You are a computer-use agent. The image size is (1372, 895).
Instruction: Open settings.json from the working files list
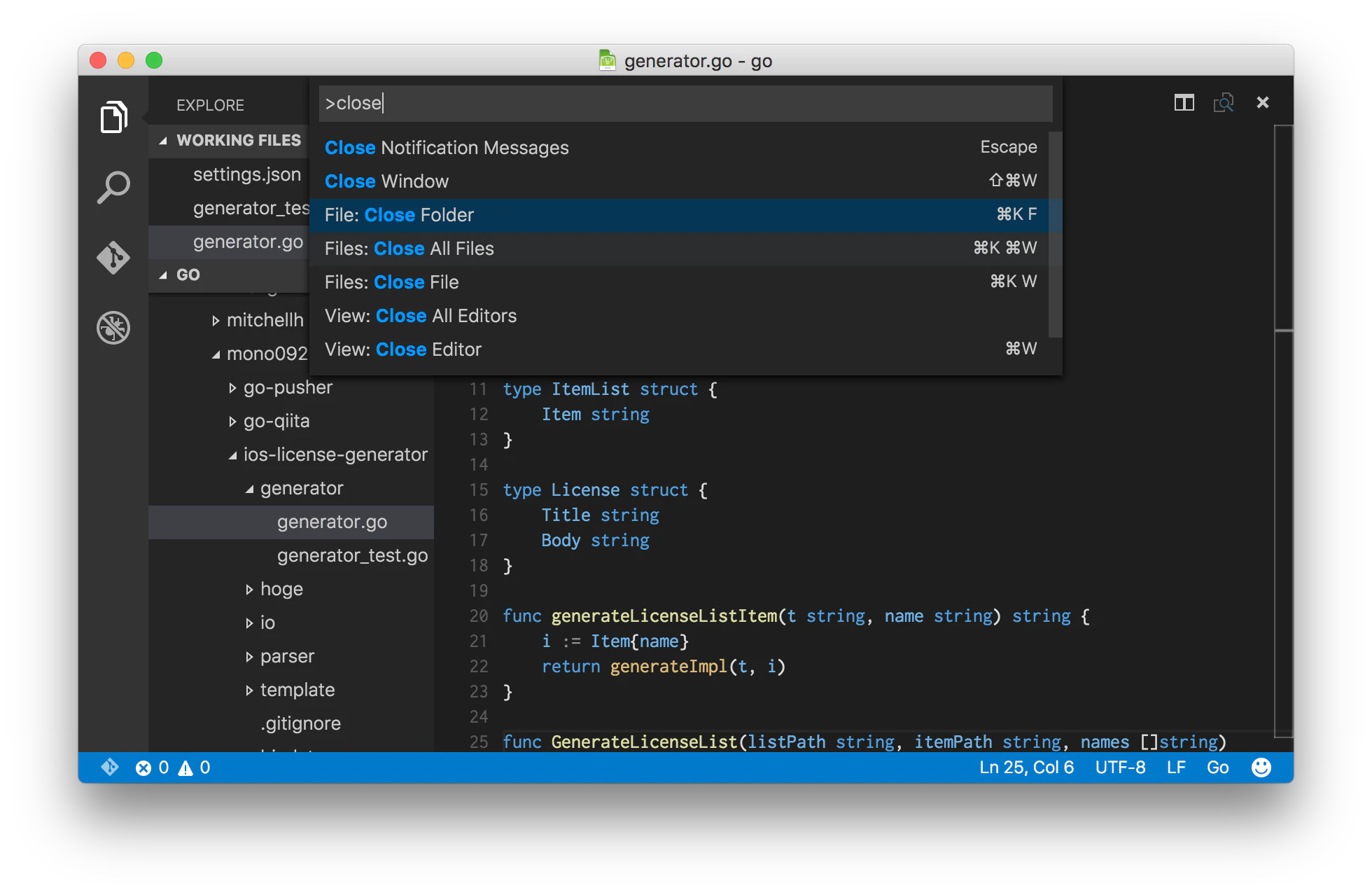click(x=246, y=174)
